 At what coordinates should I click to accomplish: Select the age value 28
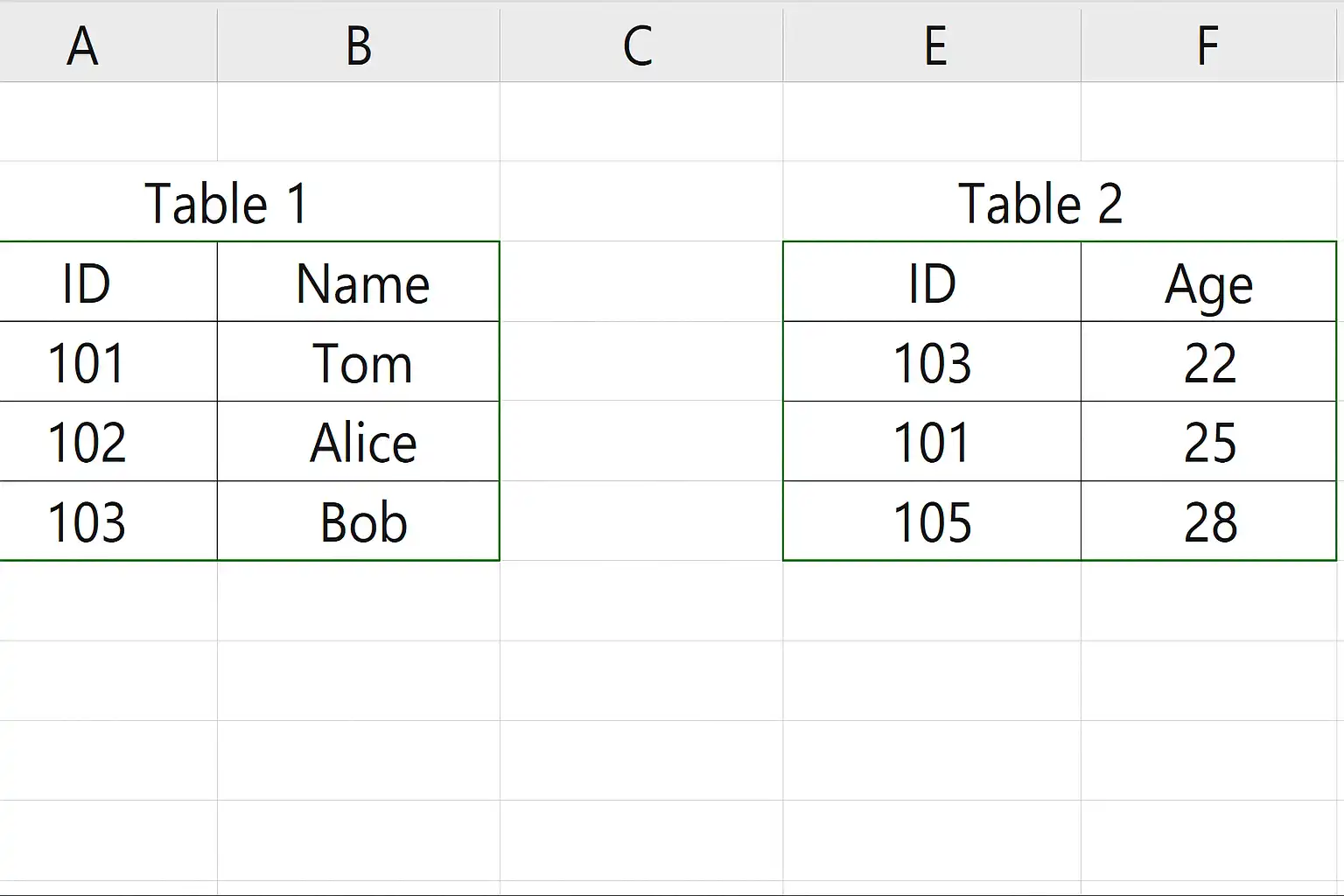tap(1208, 521)
